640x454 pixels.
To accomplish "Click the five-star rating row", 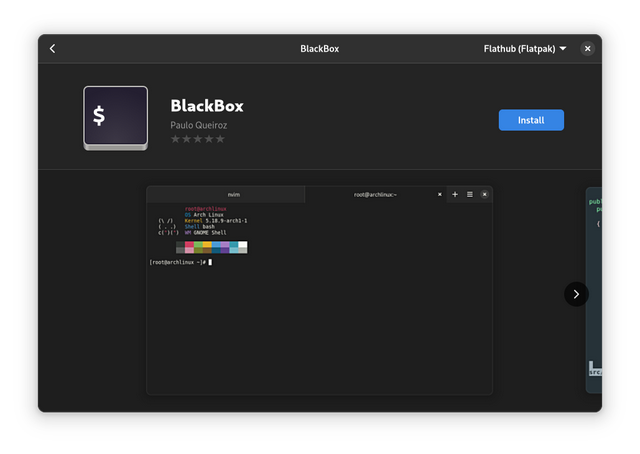I will 198,139.
